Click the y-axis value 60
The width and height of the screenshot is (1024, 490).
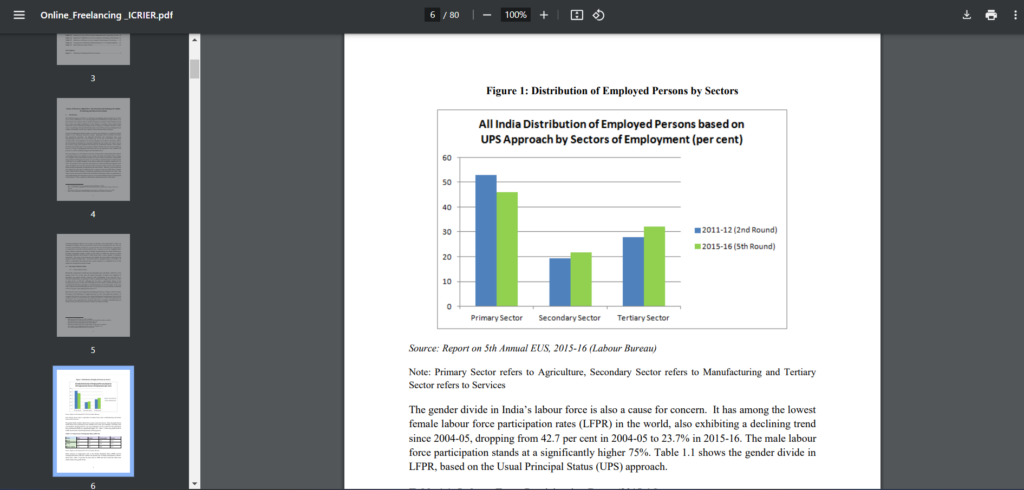click(x=447, y=157)
